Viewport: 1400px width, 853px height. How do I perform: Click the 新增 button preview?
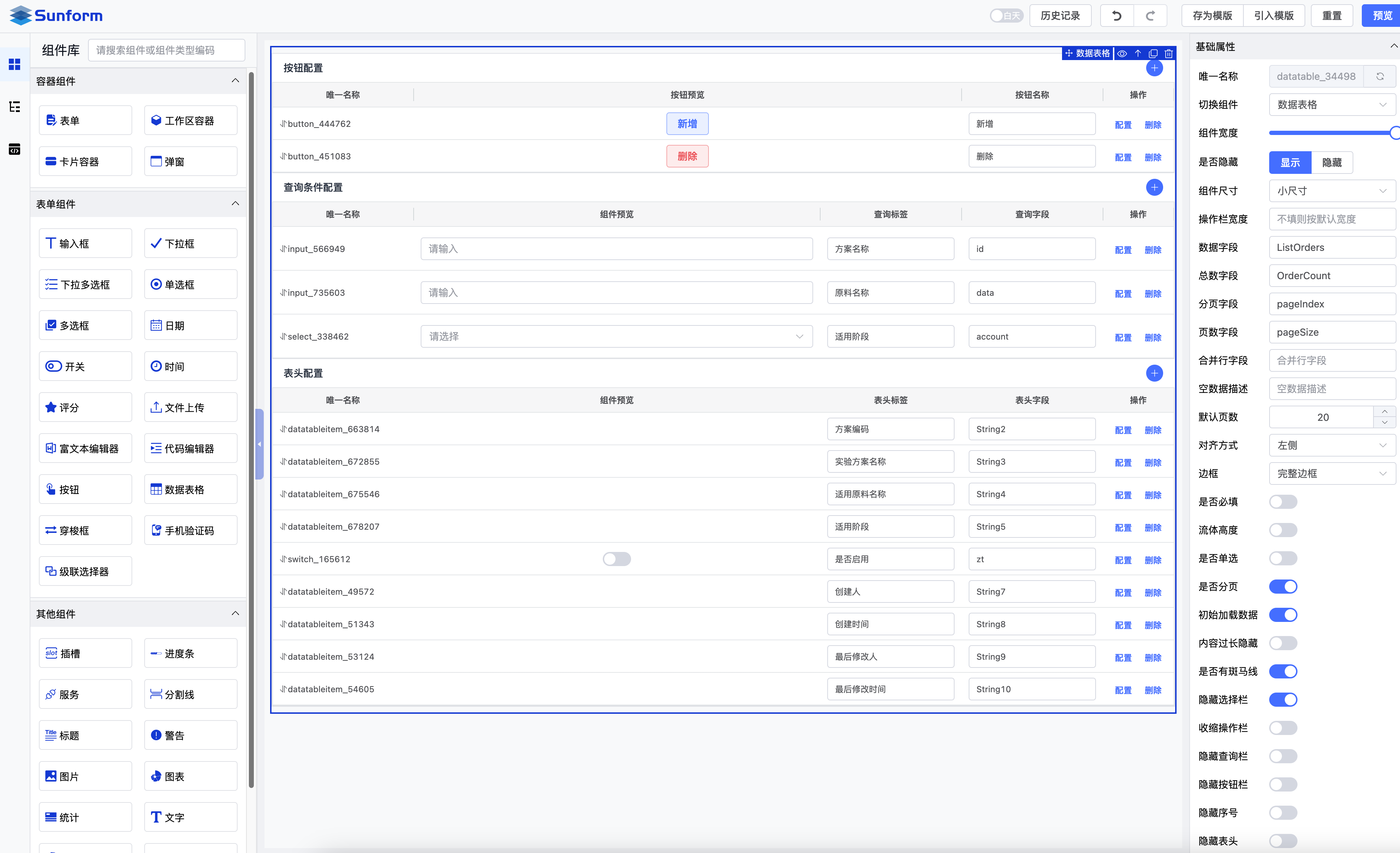click(x=687, y=124)
